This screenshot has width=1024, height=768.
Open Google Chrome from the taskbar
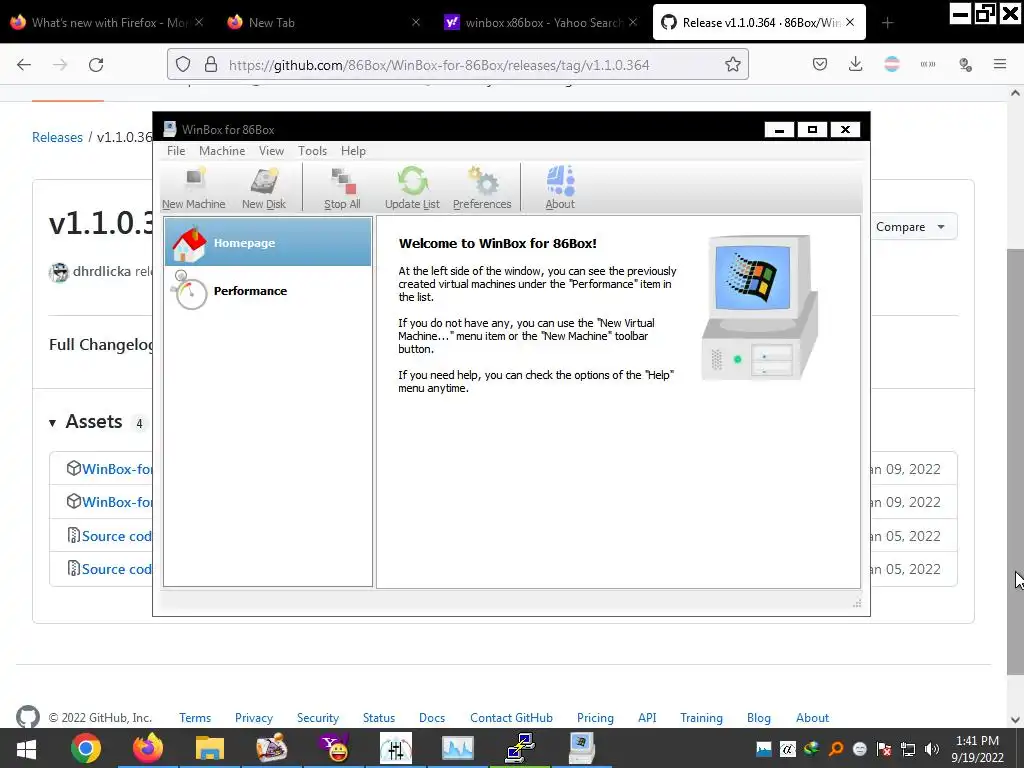(86, 748)
